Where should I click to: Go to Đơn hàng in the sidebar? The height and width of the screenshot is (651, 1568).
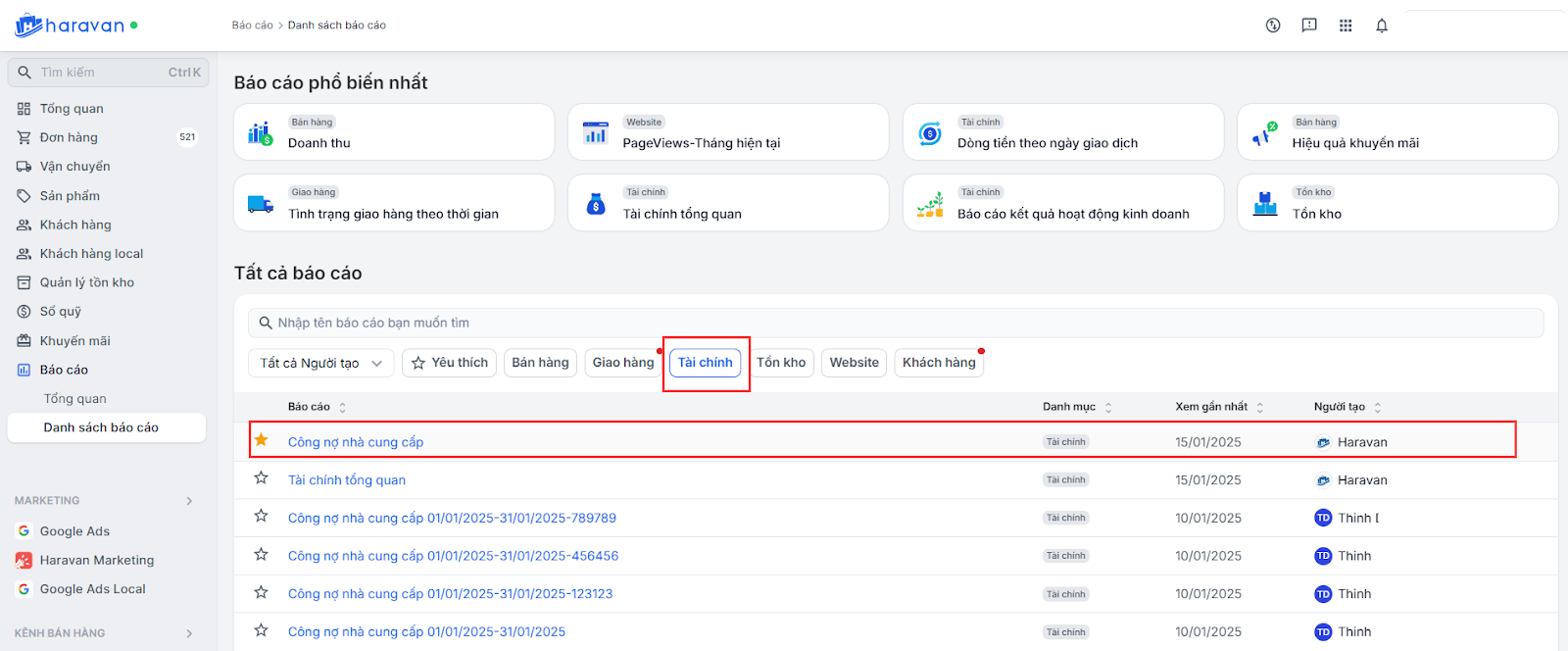tap(69, 137)
